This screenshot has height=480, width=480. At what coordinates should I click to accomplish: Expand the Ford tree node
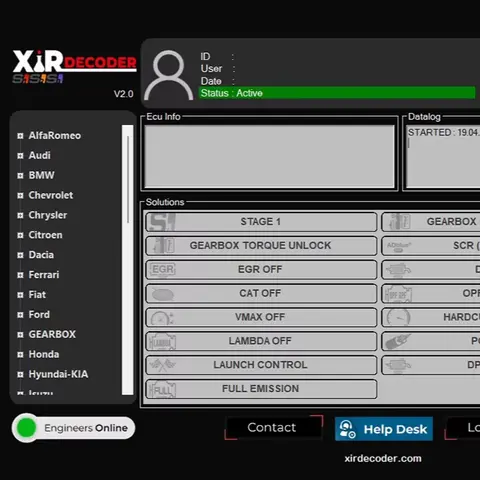coord(20,315)
